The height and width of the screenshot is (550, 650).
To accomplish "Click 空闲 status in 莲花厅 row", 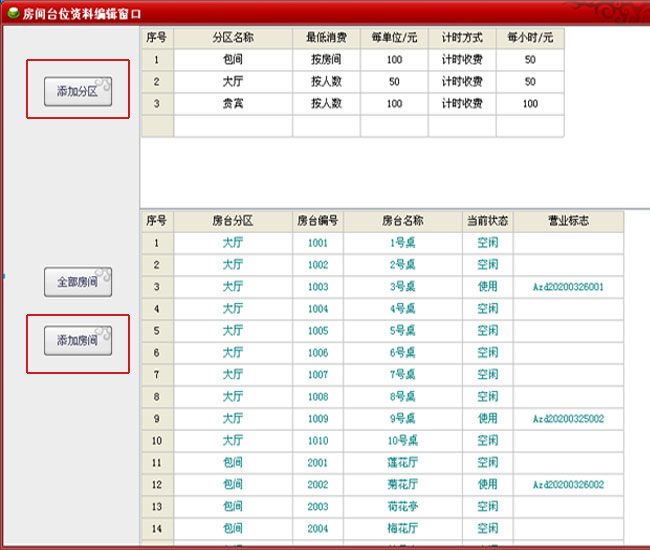I will pos(488,463).
